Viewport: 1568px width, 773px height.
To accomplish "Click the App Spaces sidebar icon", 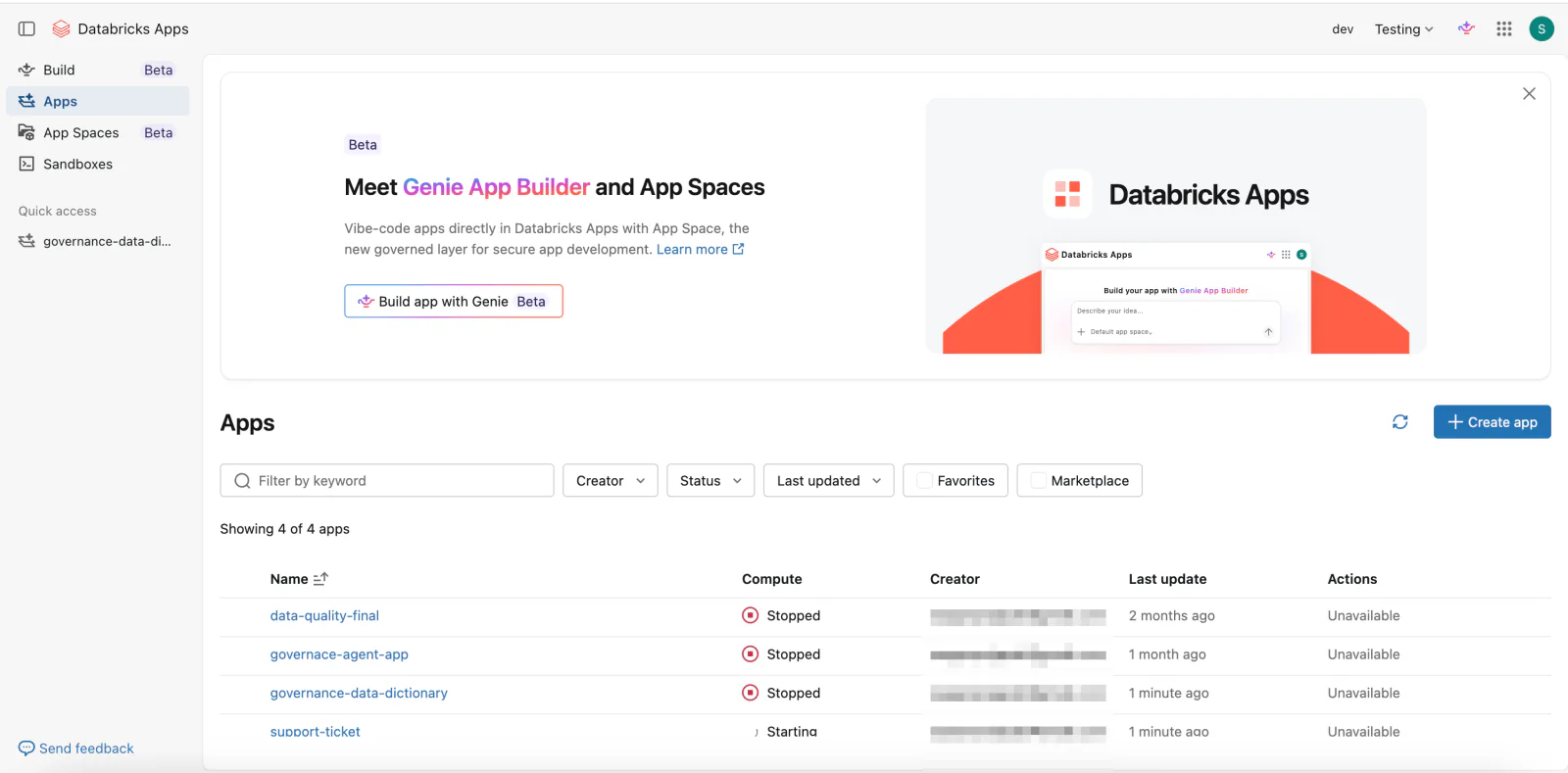I will pos(26,132).
